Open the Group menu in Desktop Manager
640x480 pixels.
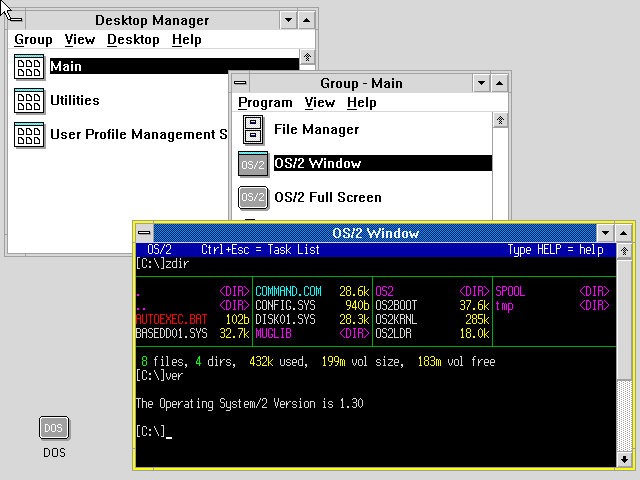pyautogui.click(x=33, y=40)
